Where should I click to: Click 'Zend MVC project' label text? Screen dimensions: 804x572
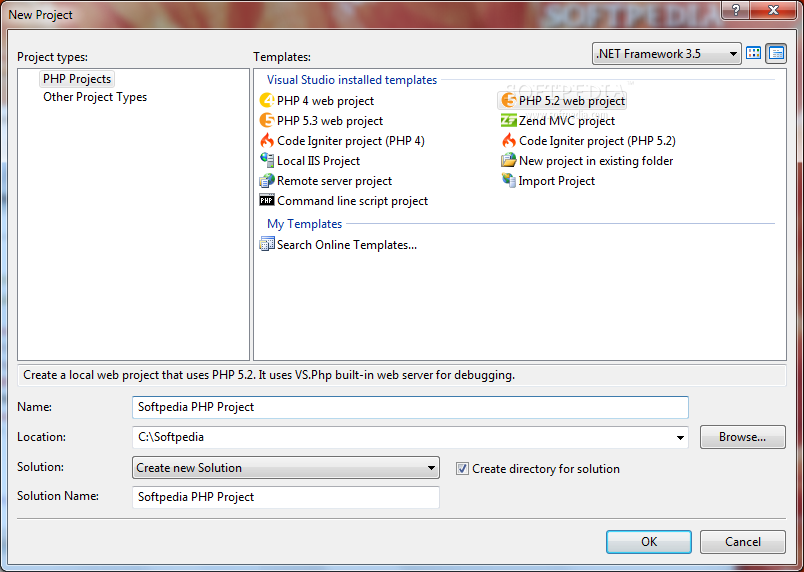tap(567, 121)
